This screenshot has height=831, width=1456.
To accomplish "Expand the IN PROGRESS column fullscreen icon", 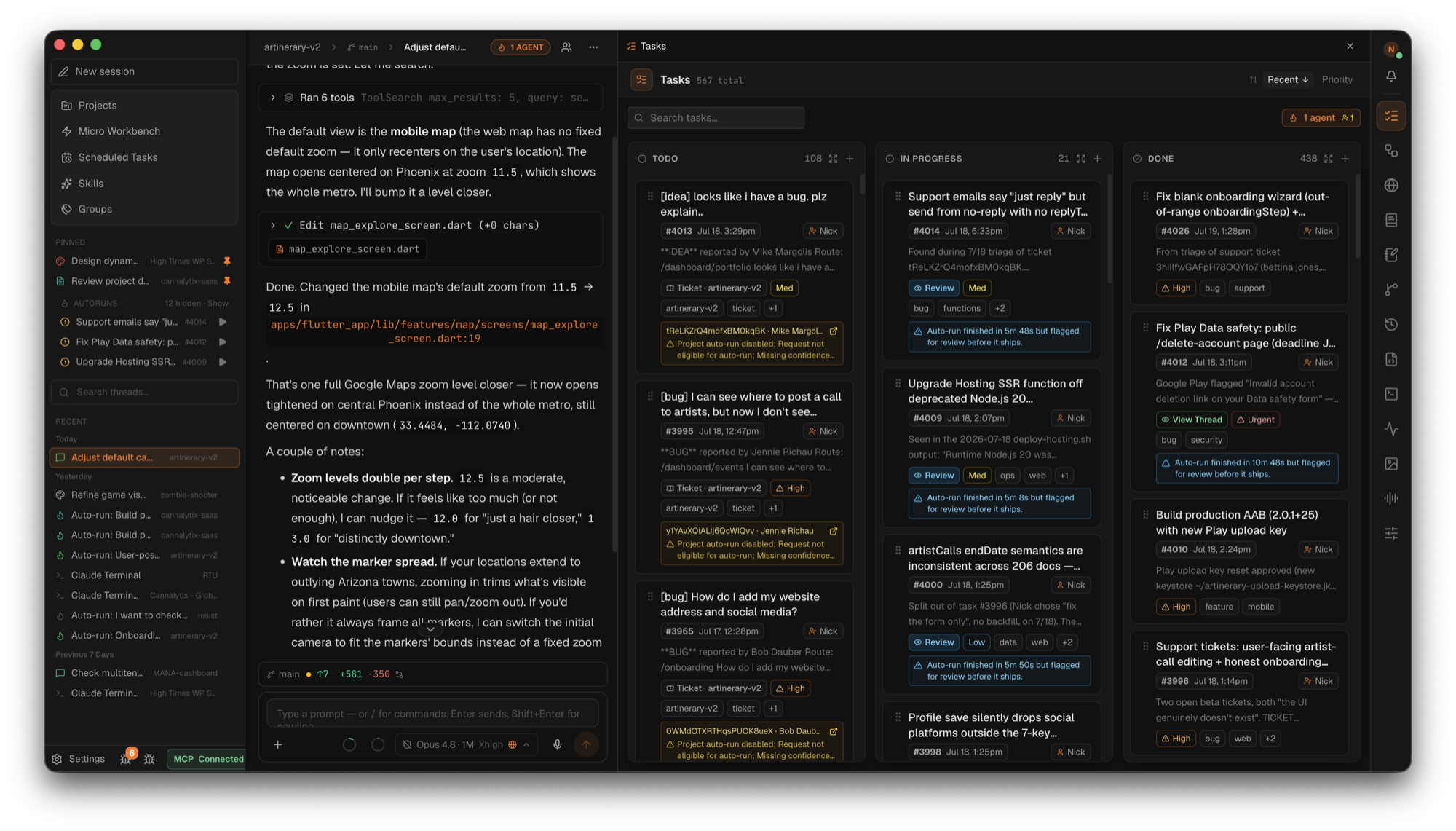I will (x=1080, y=159).
